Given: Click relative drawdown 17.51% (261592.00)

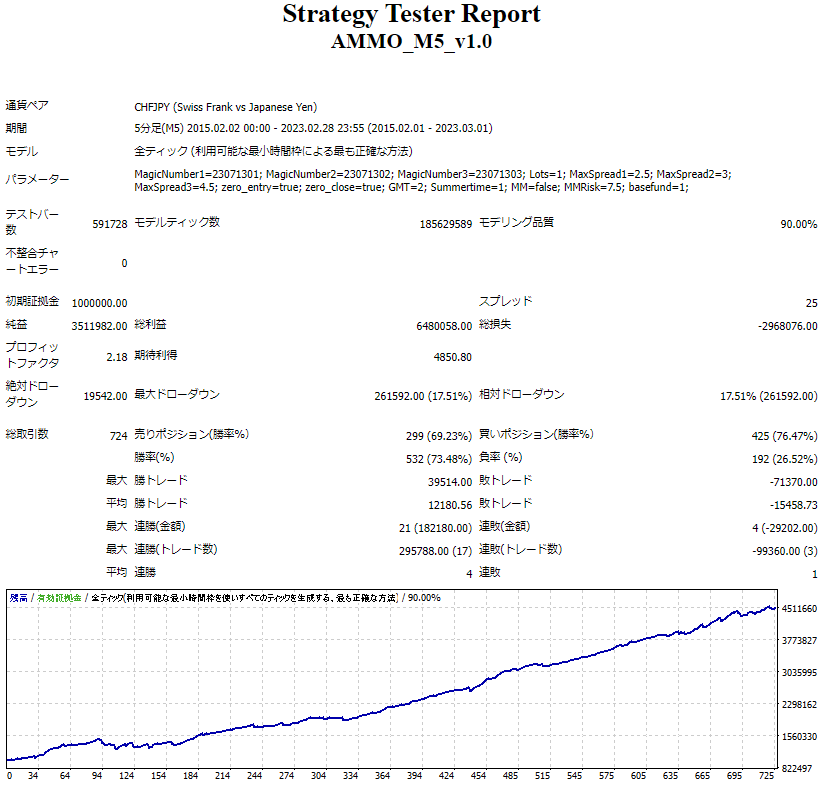Looking at the screenshot, I should [769, 396].
